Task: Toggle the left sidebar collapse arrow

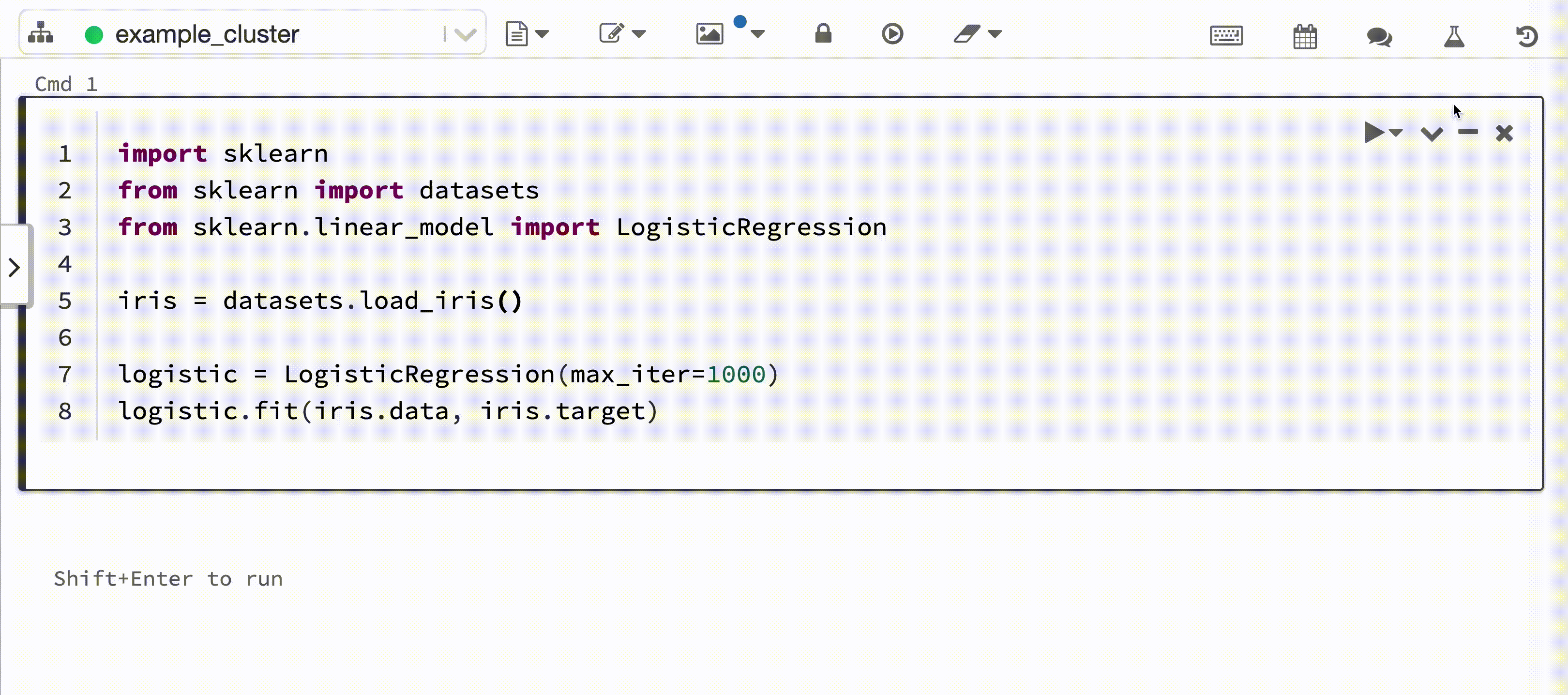Action: click(14, 268)
